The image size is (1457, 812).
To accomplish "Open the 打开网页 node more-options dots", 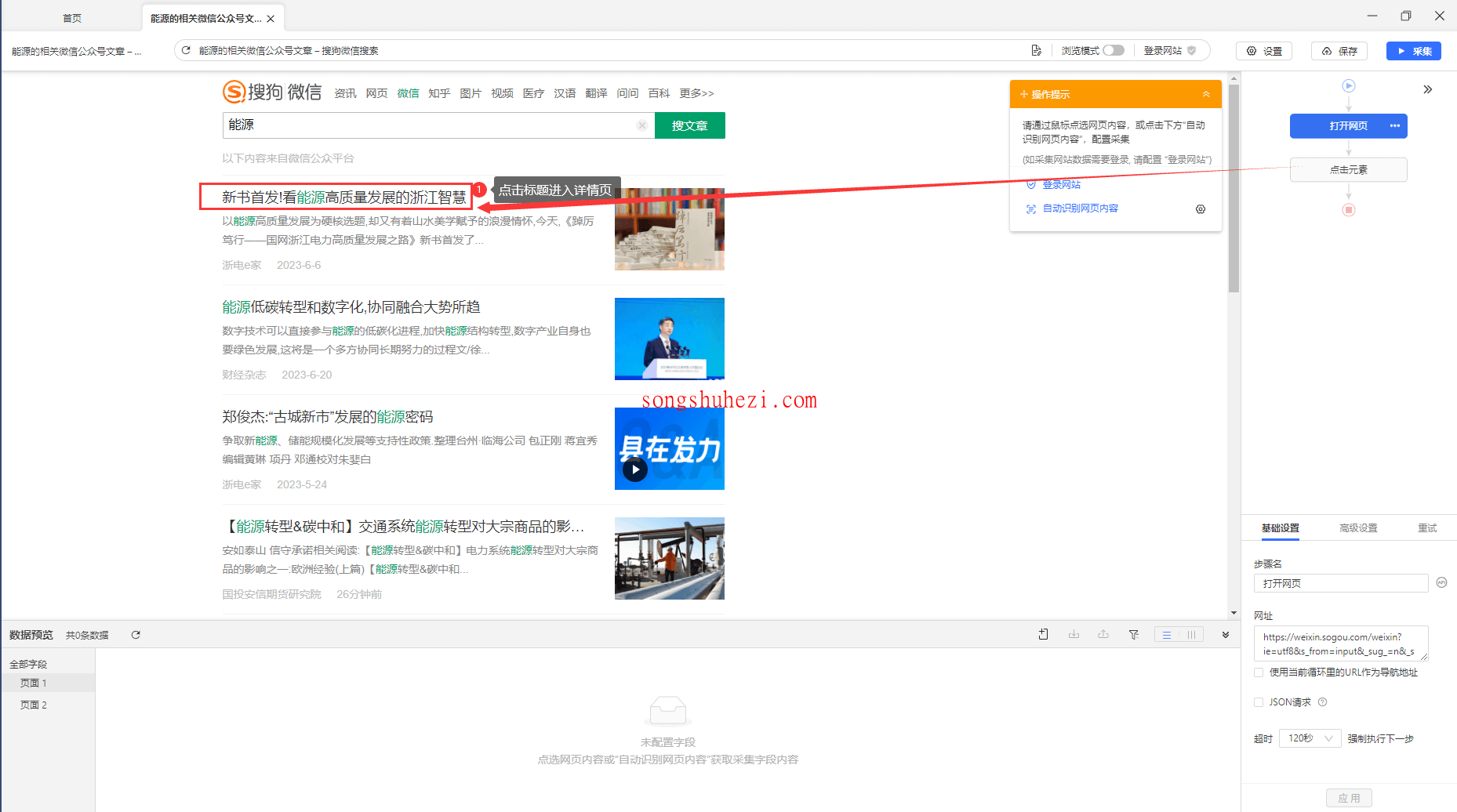I will 1394,126.
